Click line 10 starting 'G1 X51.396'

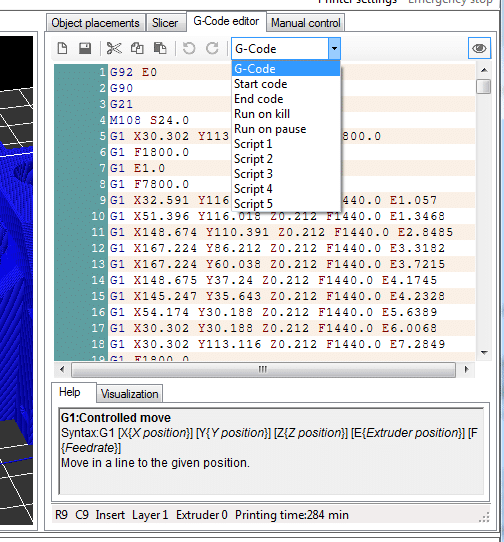pos(277,216)
